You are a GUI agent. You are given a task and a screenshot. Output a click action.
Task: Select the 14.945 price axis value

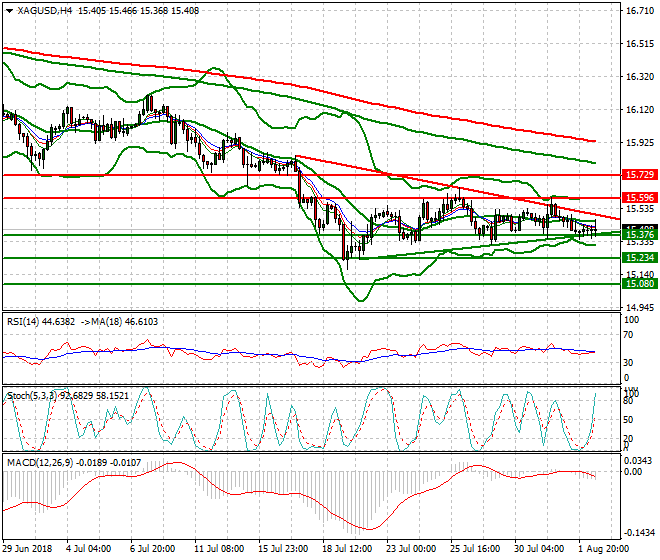pos(640,307)
